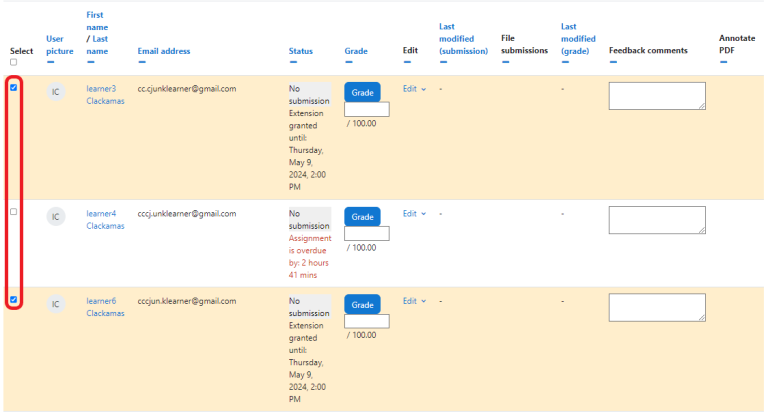Click 'No submission' status for learner6
The image size is (768, 413).
[309, 307]
